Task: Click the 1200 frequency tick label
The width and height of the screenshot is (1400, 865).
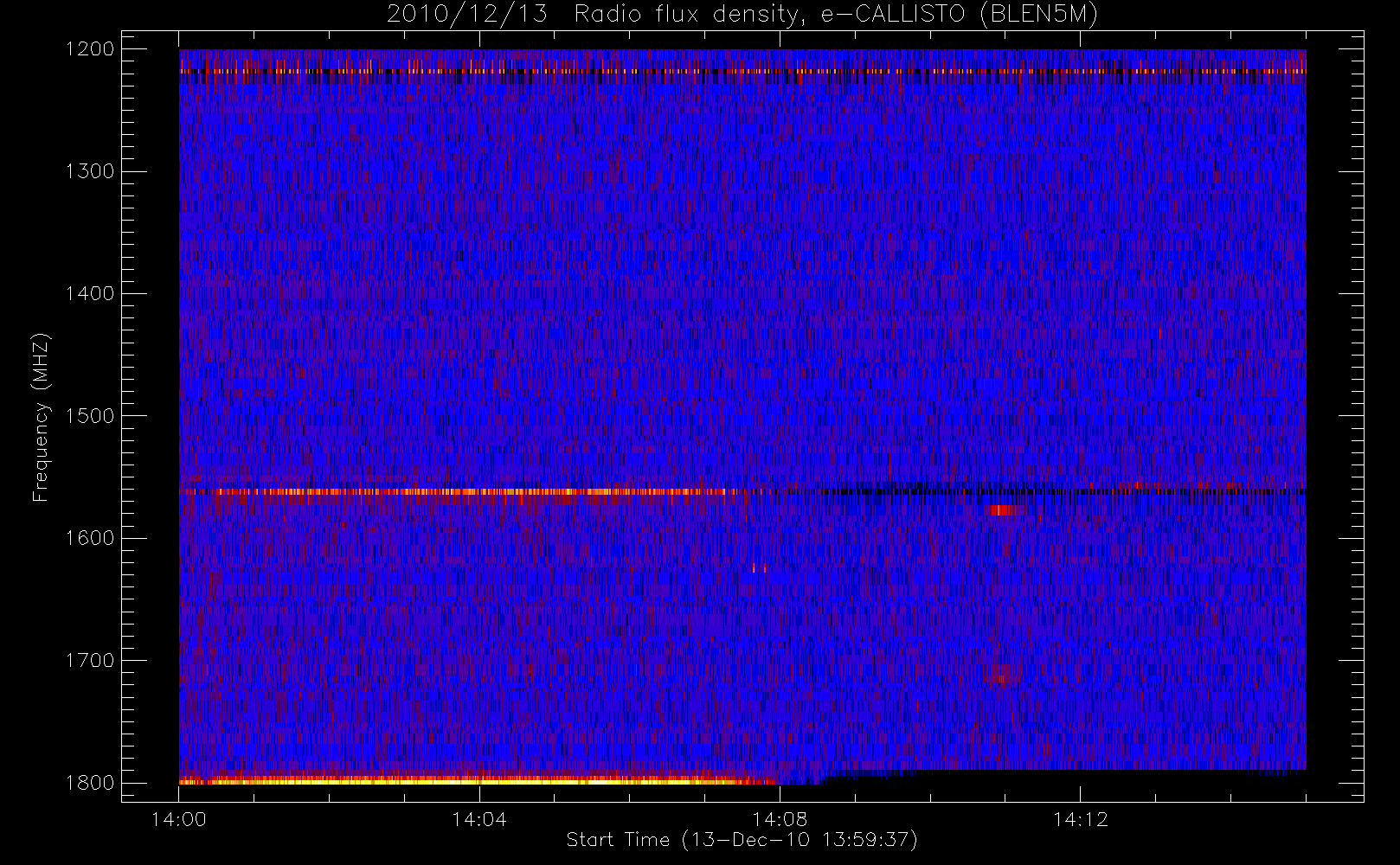Action: (90, 49)
